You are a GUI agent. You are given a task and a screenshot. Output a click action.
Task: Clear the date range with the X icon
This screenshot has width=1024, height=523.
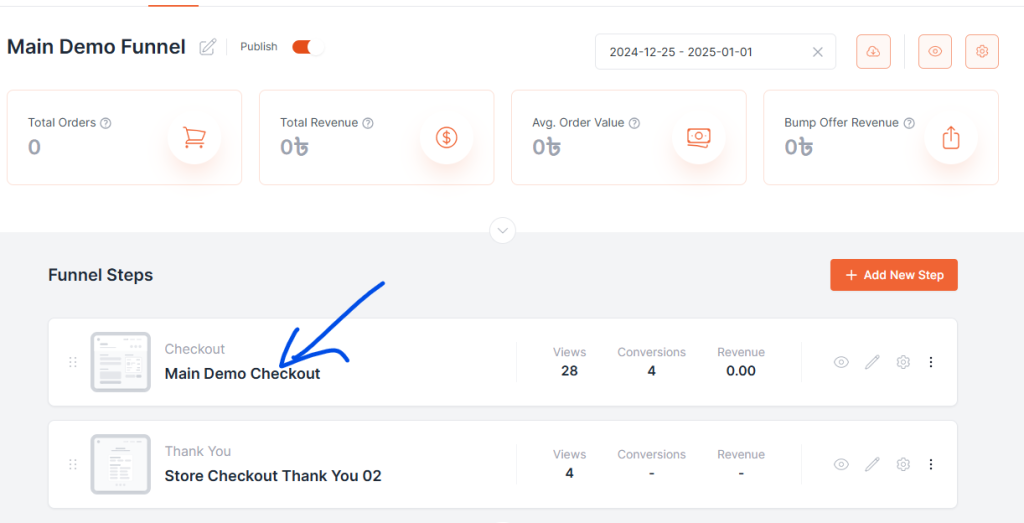click(x=818, y=52)
